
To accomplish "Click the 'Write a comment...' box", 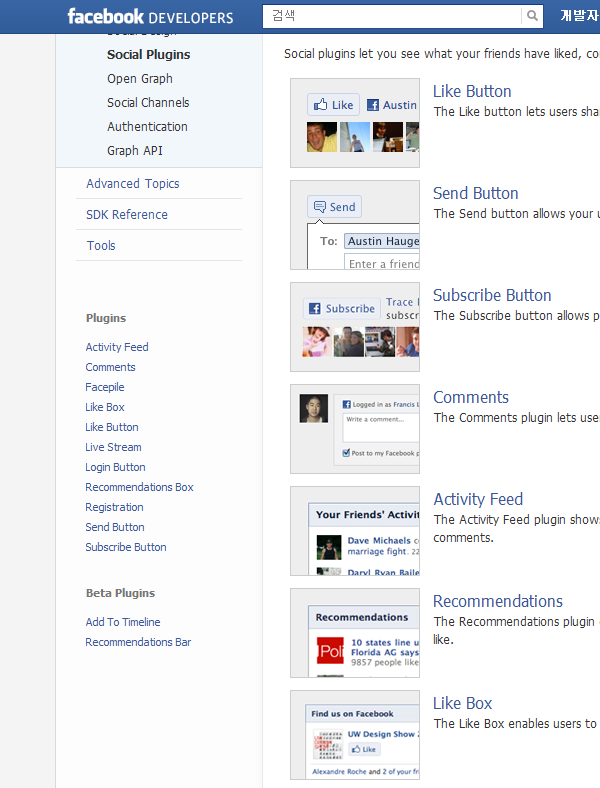I will [381, 426].
